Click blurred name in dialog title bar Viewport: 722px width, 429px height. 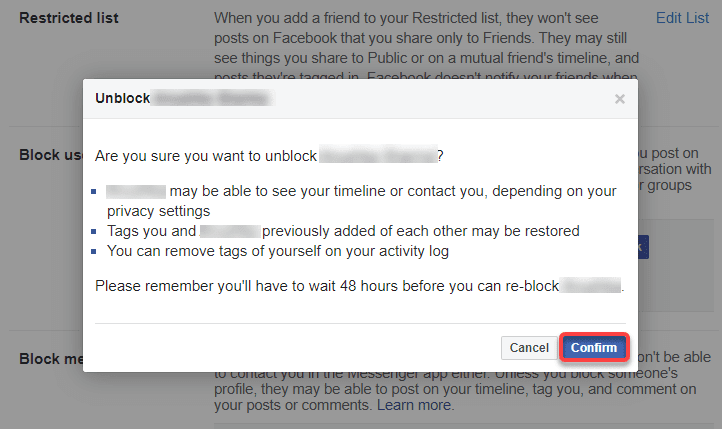pos(213,98)
